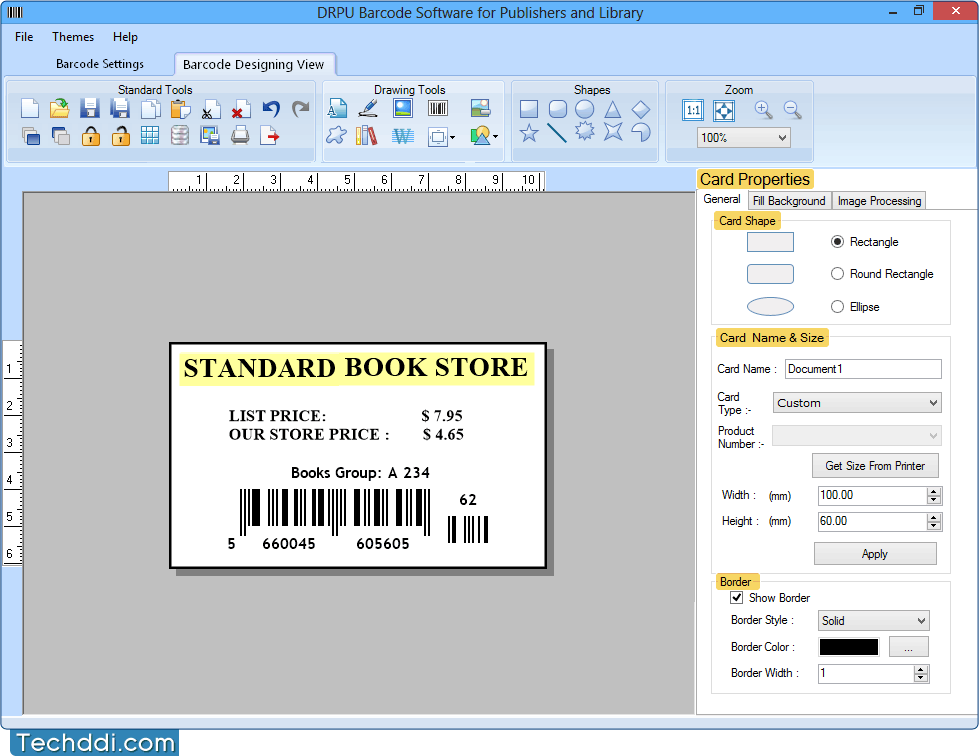The image size is (979, 756).
Task: Click the Border Width value field
Action: (867, 673)
